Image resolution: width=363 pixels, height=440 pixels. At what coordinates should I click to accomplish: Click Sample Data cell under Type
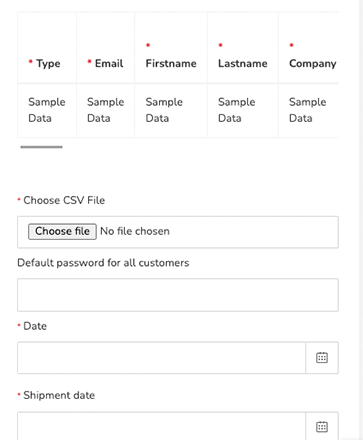(x=47, y=110)
